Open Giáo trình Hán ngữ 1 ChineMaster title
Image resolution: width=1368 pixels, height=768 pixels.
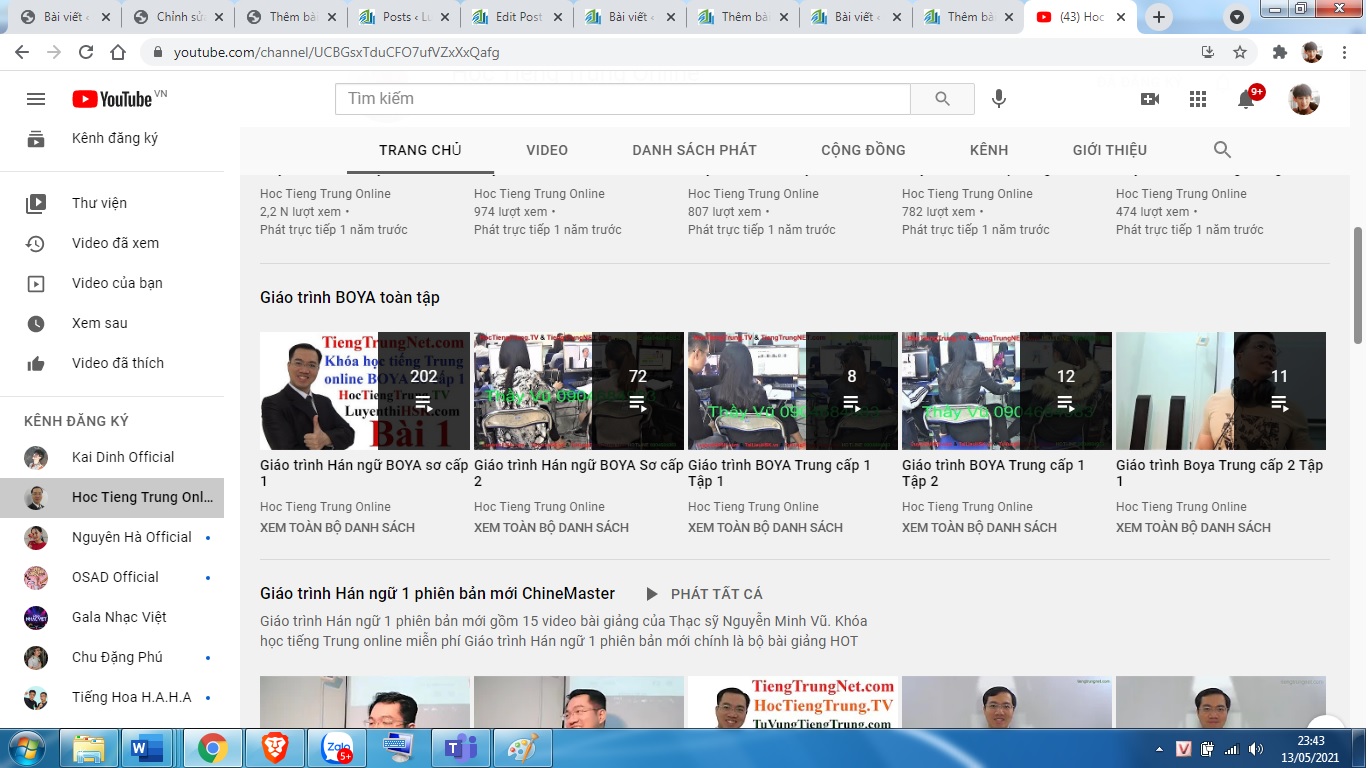point(437,594)
